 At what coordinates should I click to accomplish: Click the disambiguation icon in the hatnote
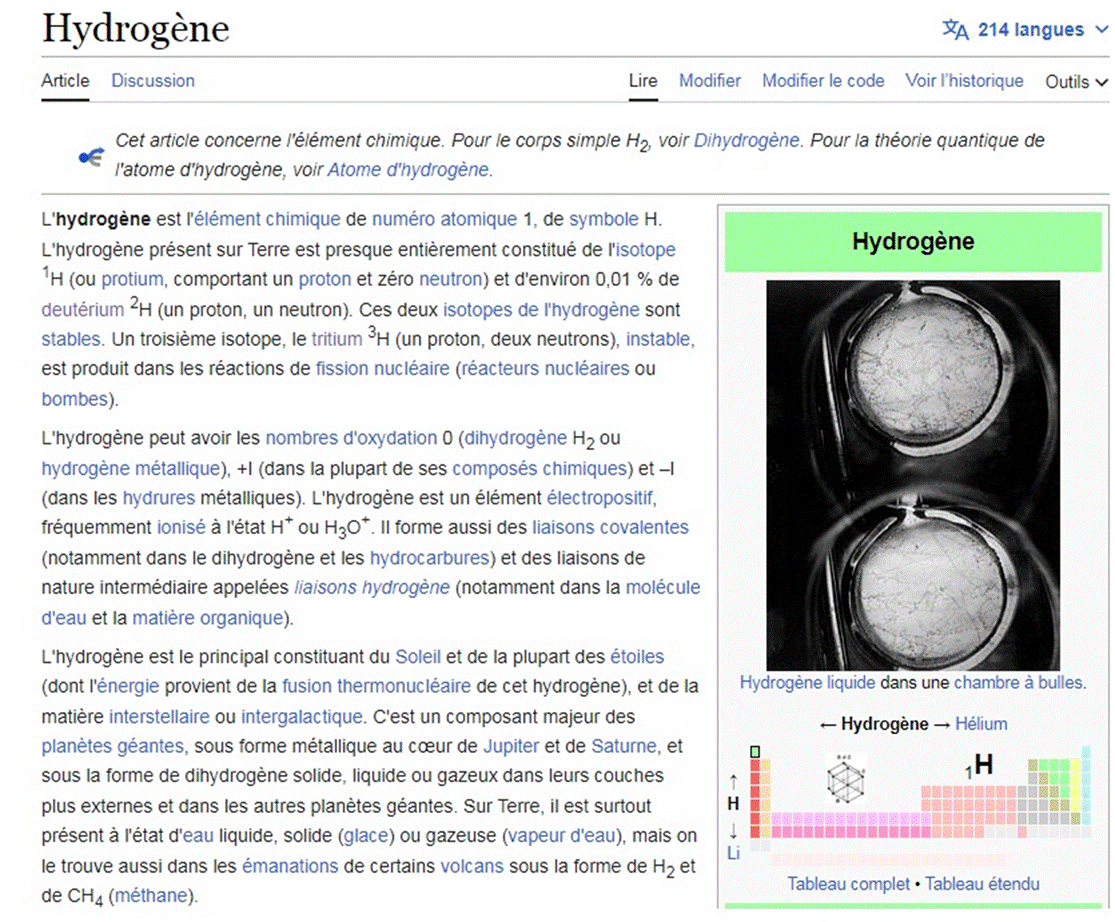[91, 156]
